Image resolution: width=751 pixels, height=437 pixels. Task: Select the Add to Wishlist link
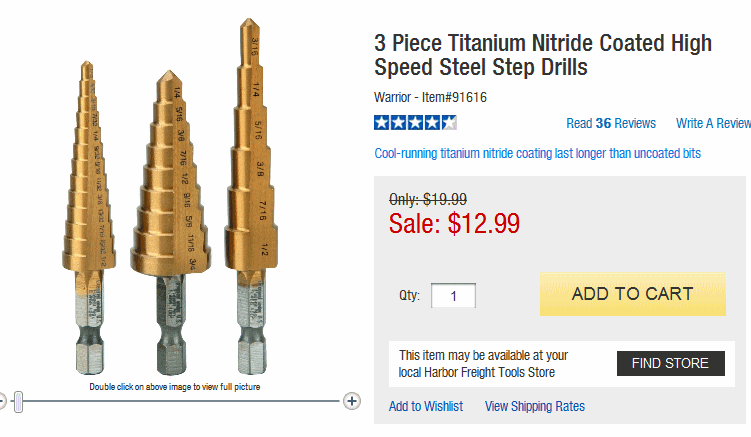426,406
